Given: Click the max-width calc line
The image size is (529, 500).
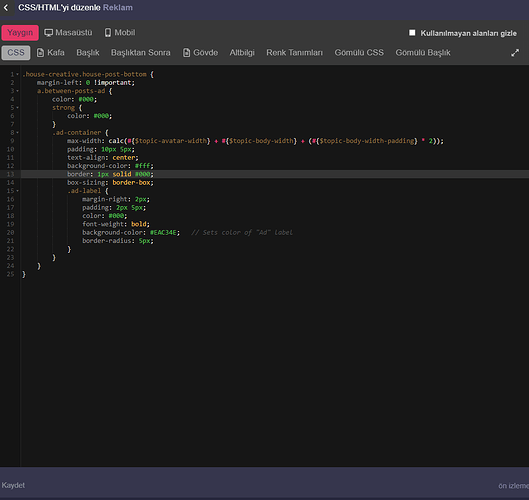Looking at the screenshot, I should pos(255,141).
